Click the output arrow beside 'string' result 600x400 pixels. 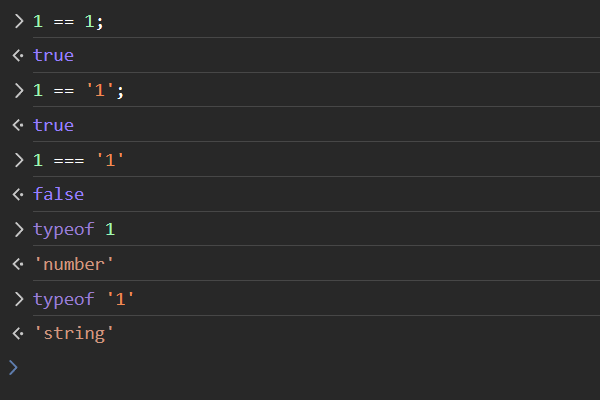[17, 334]
